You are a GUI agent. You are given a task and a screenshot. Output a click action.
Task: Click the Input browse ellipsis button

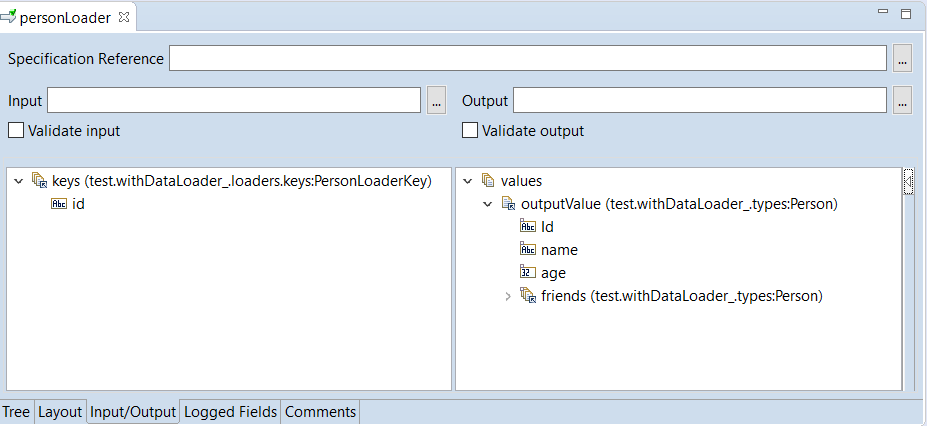[436, 101]
